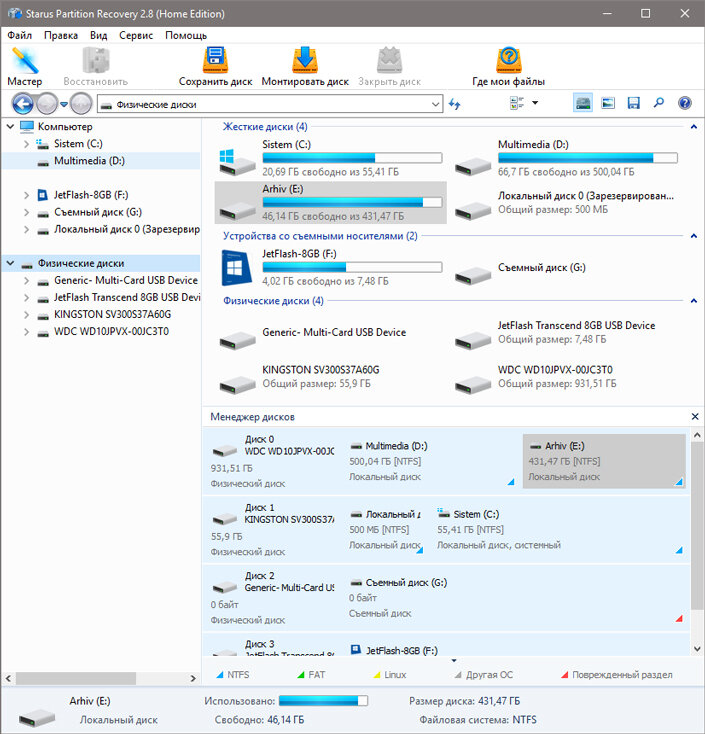Open the view mode dropdown arrow
This screenshot has width=705, height=734.
pyautogui.click(x=535, y=103)
